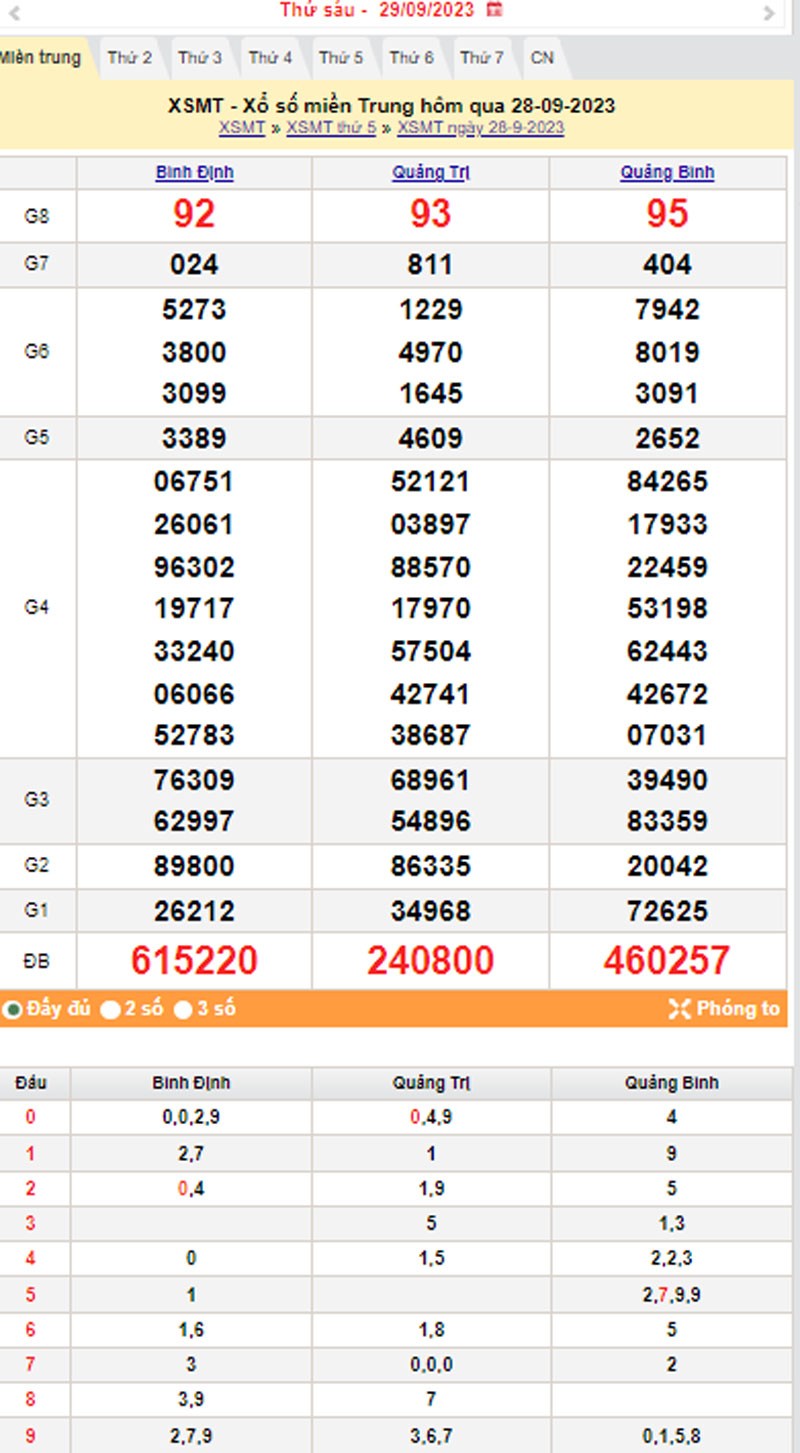Click the XSMT breadcrumb link
This screenshot has width=800, height=1453.
[x=242, y=128]
